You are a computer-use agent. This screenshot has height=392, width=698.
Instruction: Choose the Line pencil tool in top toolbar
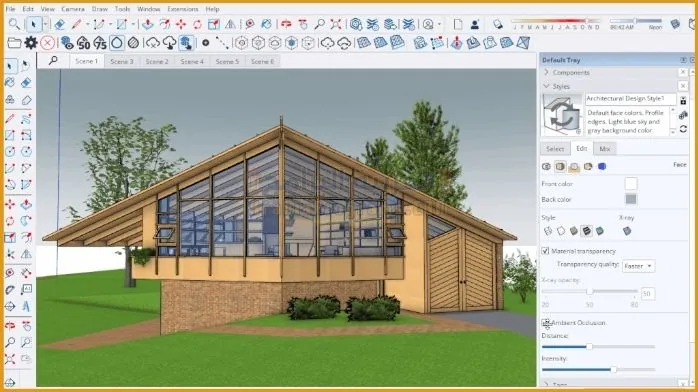tap(77, 24)
